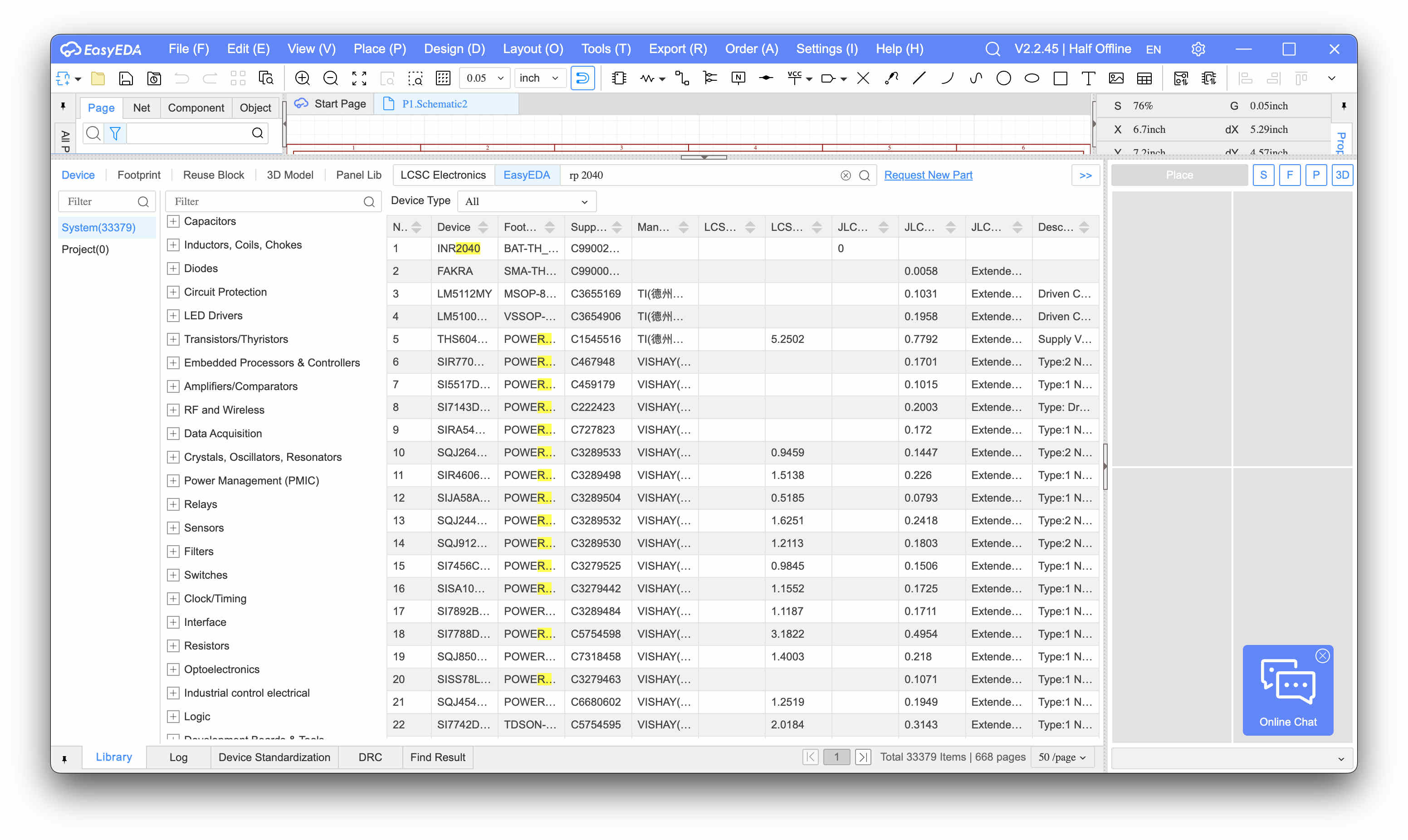Click the Request New Part link
The height and width of the screenshot is (840, 1408).
tap(928, 175)
